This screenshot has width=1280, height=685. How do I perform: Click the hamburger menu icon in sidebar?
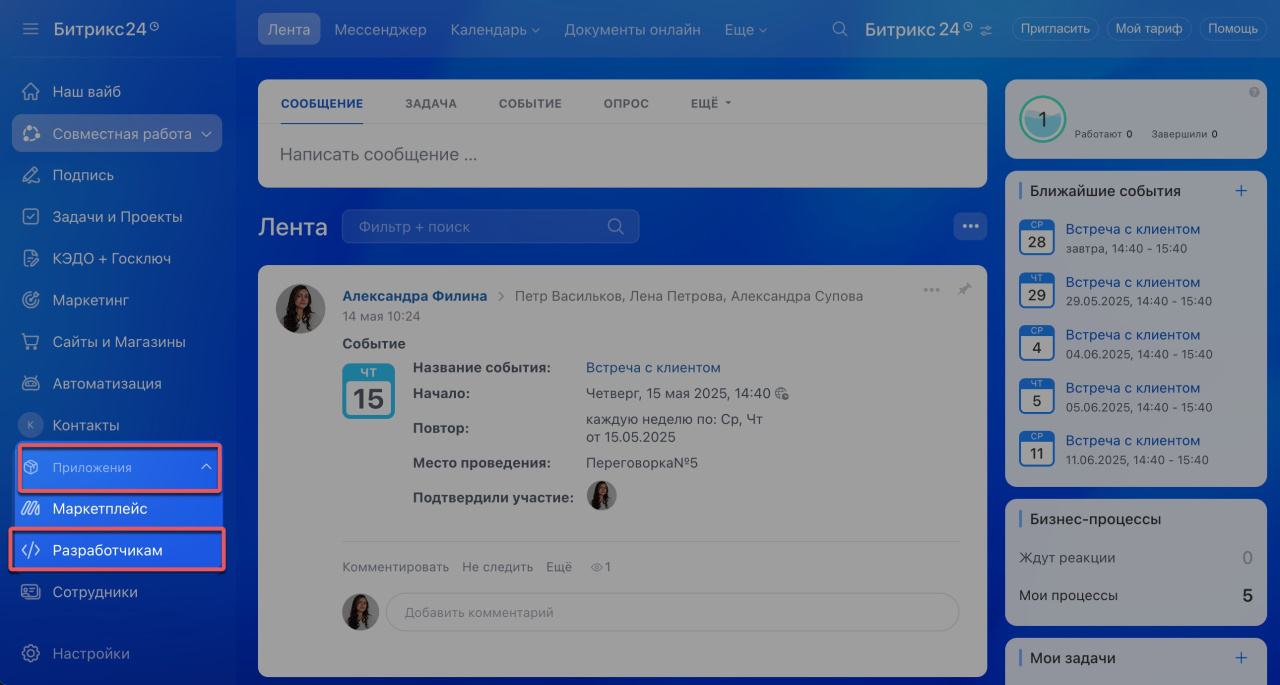(x=31, y=29)
